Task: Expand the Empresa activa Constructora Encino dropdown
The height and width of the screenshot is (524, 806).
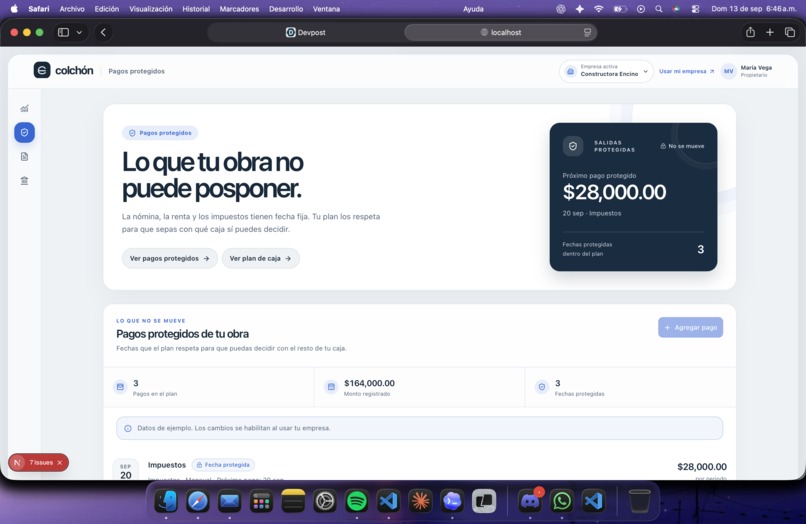Action: click(x=607, y=71)
